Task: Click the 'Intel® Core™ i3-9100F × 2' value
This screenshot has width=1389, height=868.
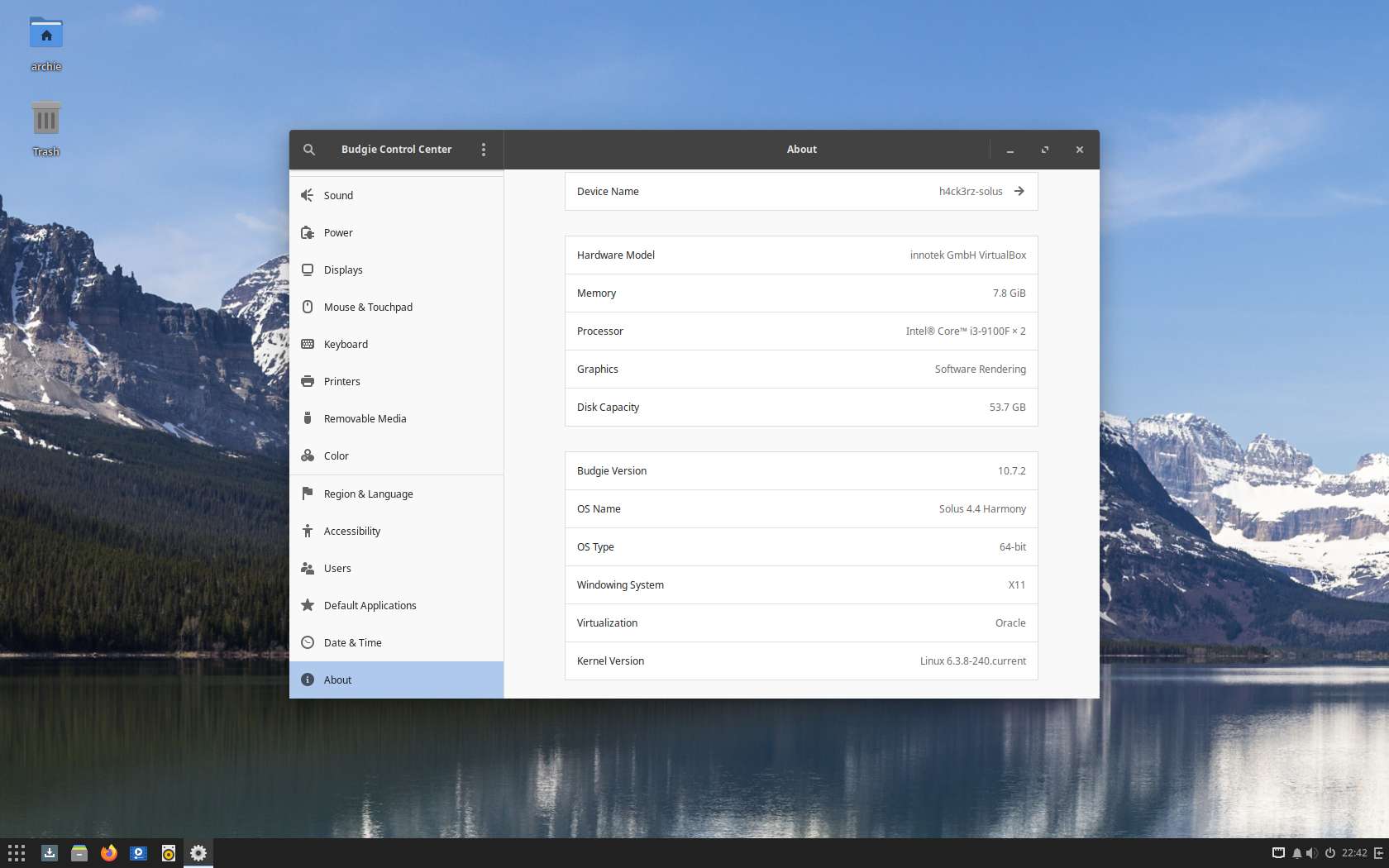Action: tap(966, 331)
